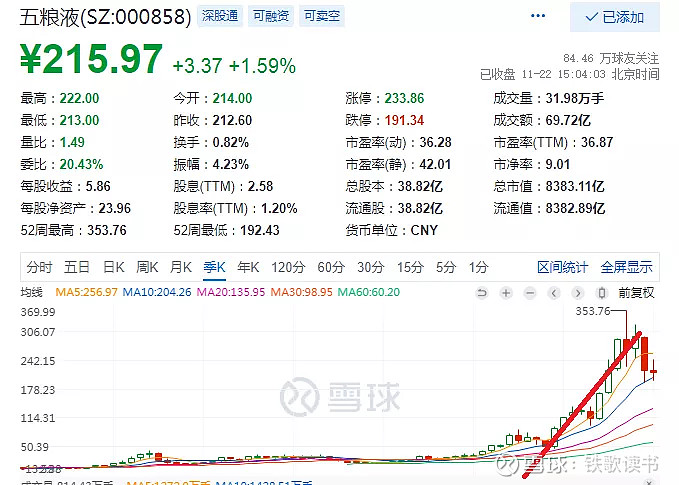Open 全屏显示 fullscreen view
679x485 pixels.
pos(626,267)
